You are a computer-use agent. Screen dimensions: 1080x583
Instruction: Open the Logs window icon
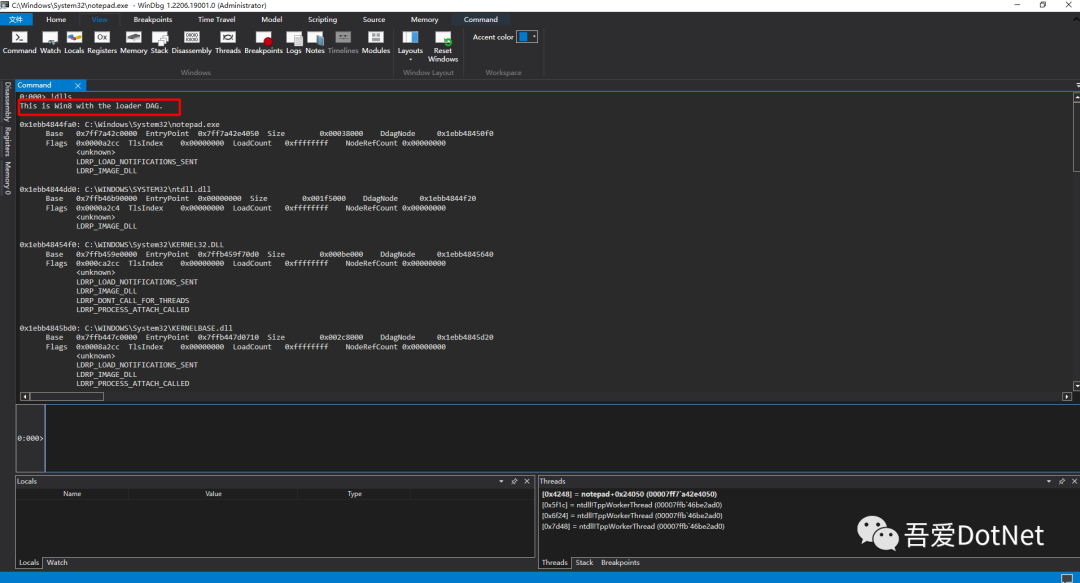pyautogui.click(x=293, y=42)
